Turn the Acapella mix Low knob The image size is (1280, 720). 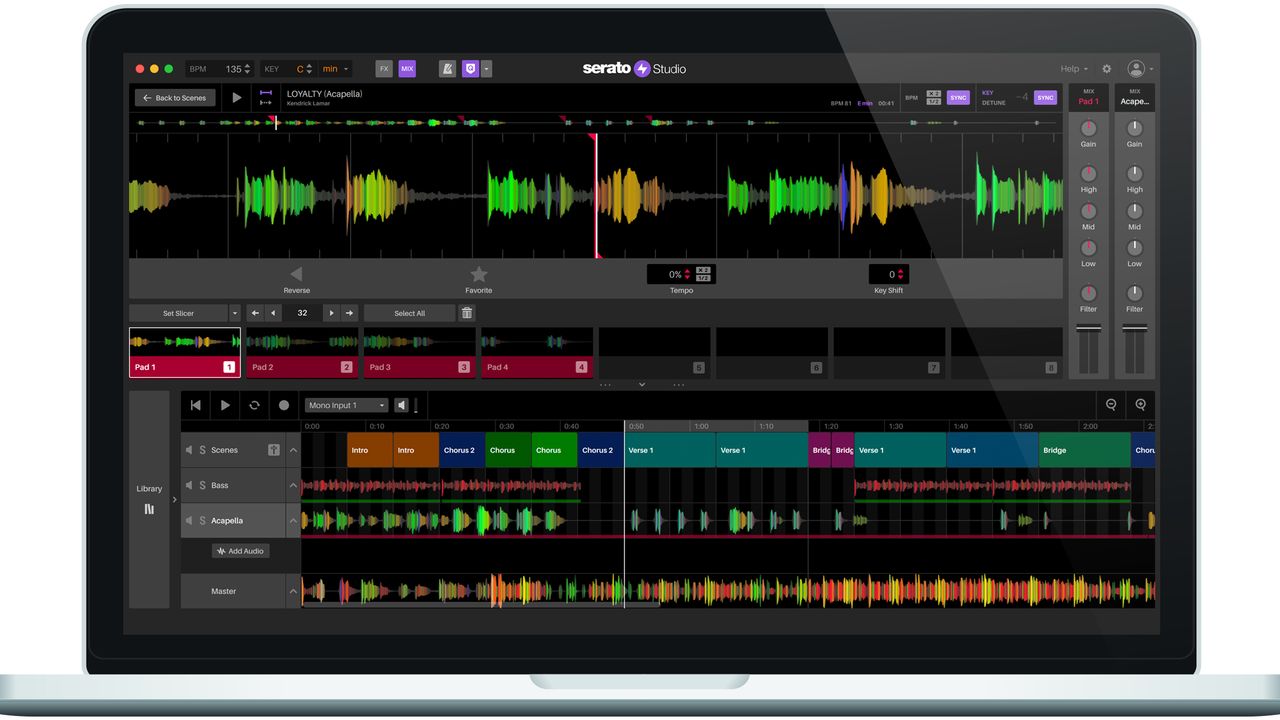click(1134, 249)
